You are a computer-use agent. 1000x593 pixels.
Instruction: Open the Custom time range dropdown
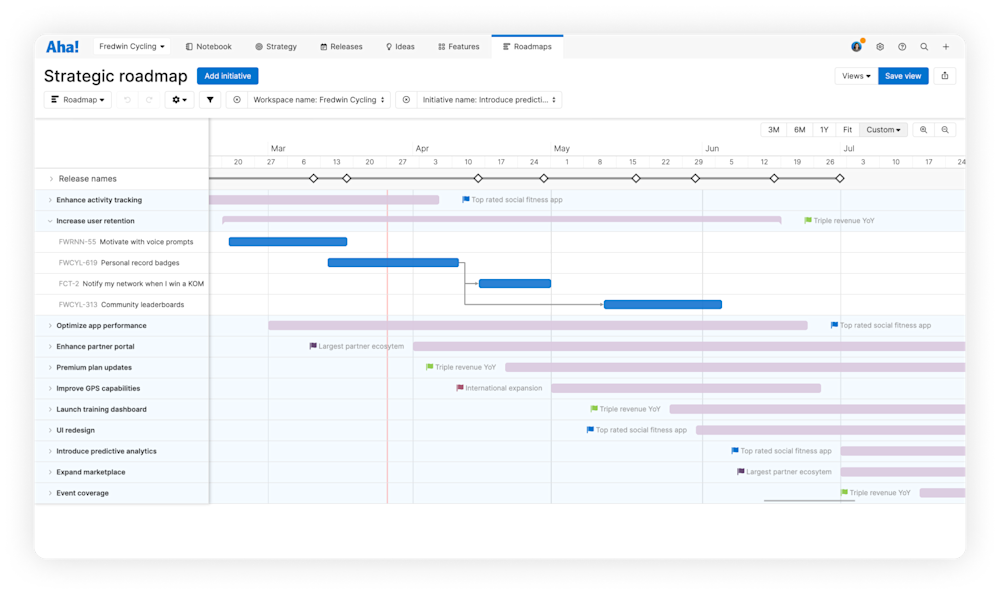(882, 129)
